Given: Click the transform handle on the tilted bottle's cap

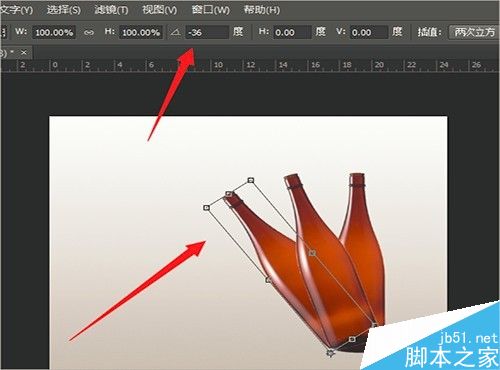Looking at the screenshot, I should (x=228, y=194).
